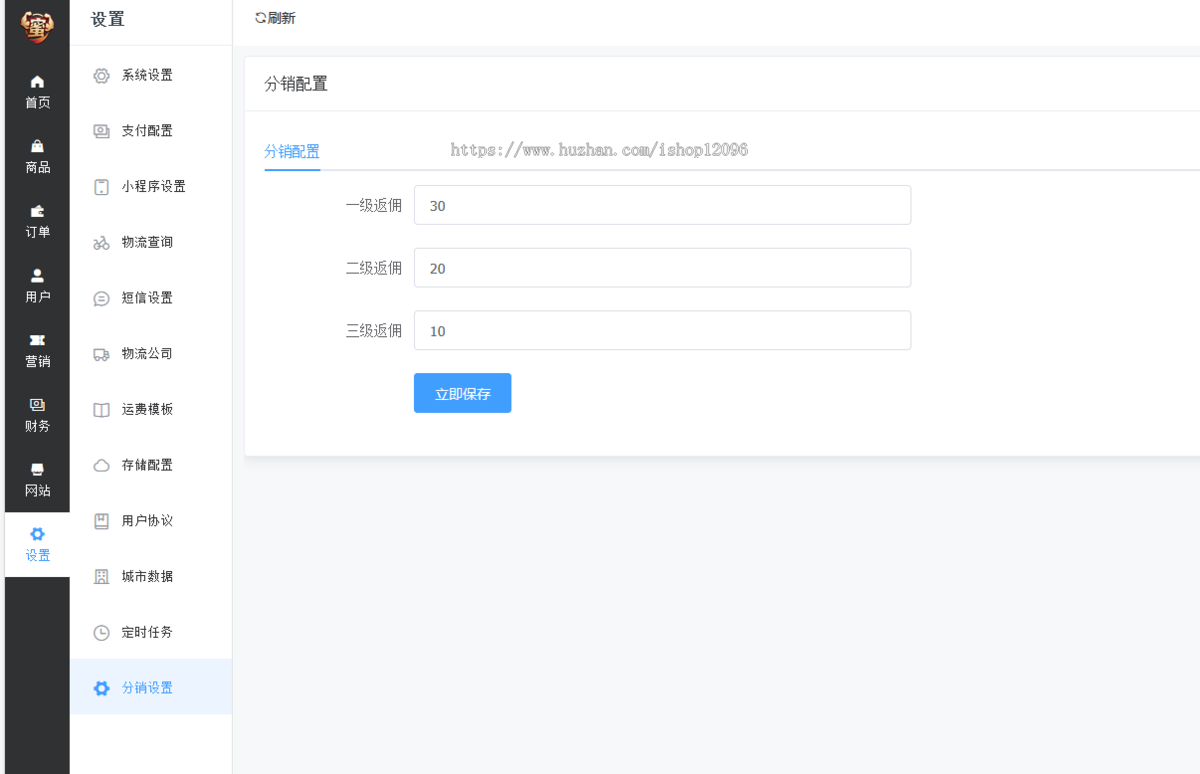
Task: Open 短信设置 menu entry
Action: (x=151, y=298)
